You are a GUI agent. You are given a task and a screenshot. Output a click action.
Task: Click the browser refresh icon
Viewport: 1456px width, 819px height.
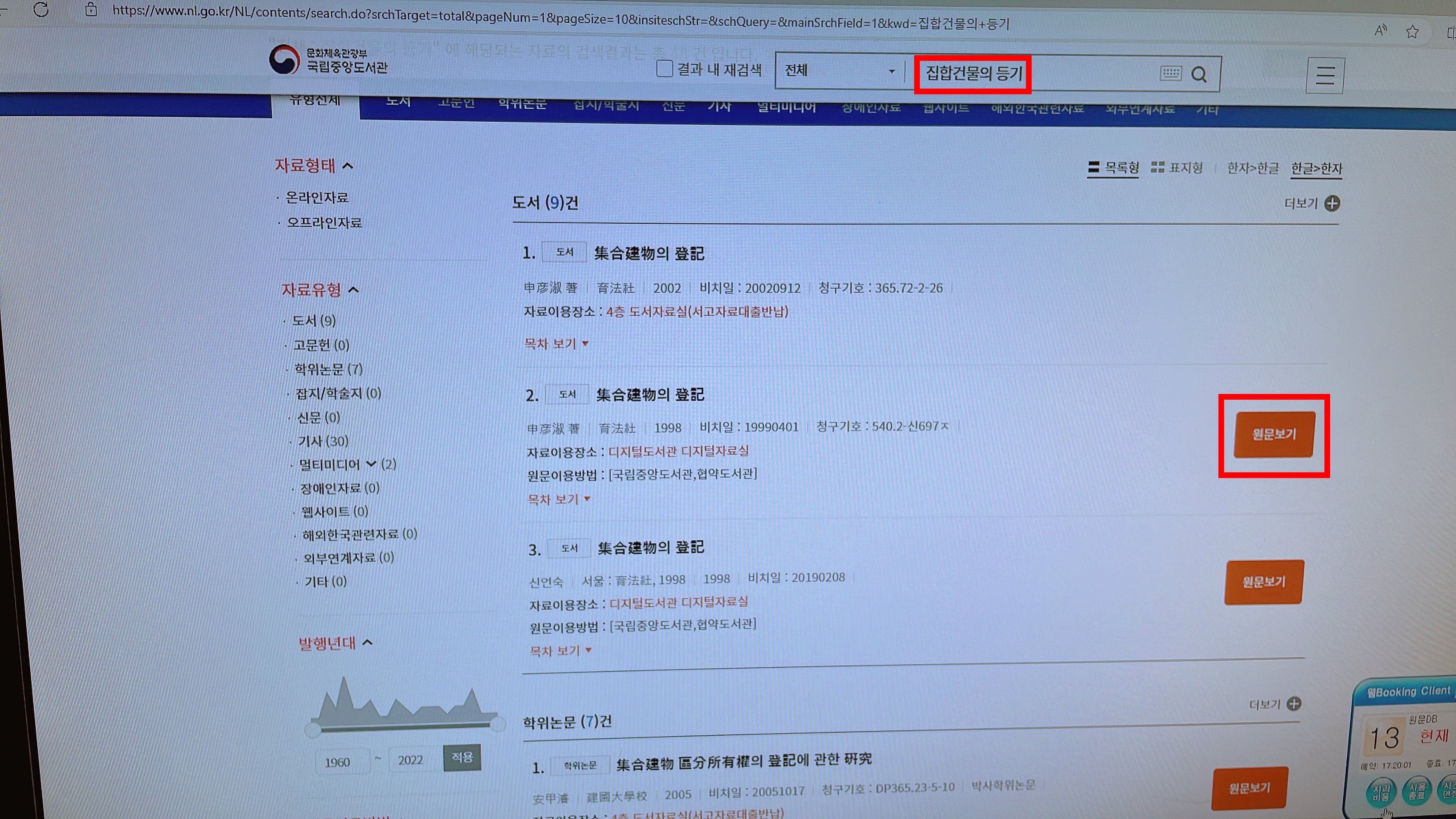coord(41,9)
